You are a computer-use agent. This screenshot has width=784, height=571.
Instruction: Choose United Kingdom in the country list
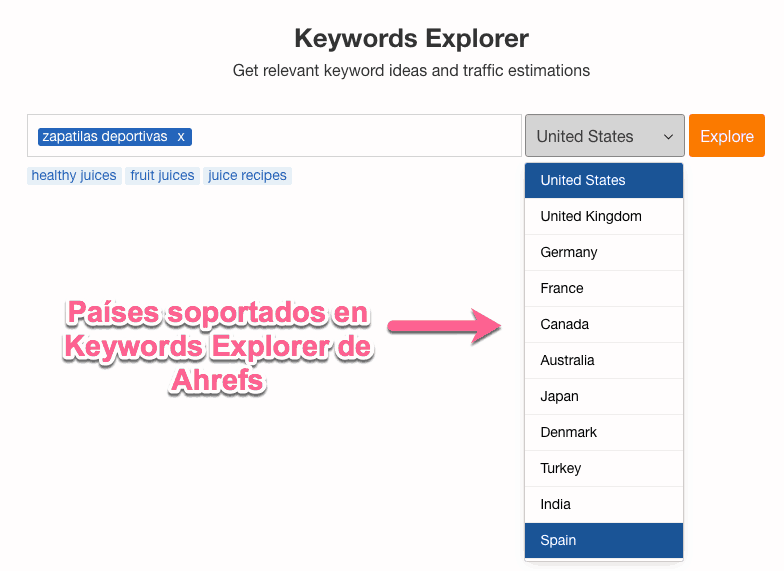pos(604,216)
